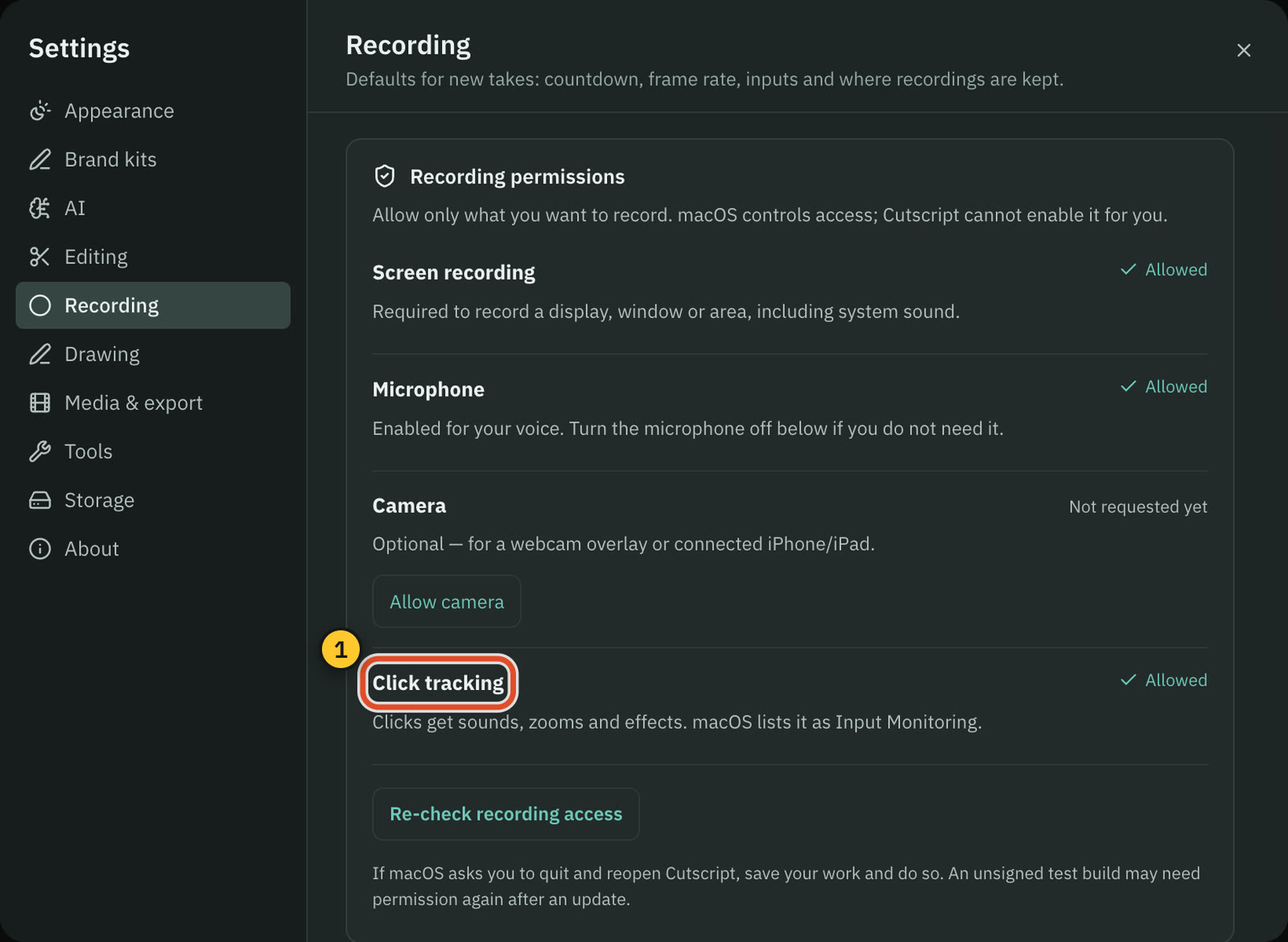
Task: Click the Click tracking Allowed status
Action: [x=1164, y=680]
